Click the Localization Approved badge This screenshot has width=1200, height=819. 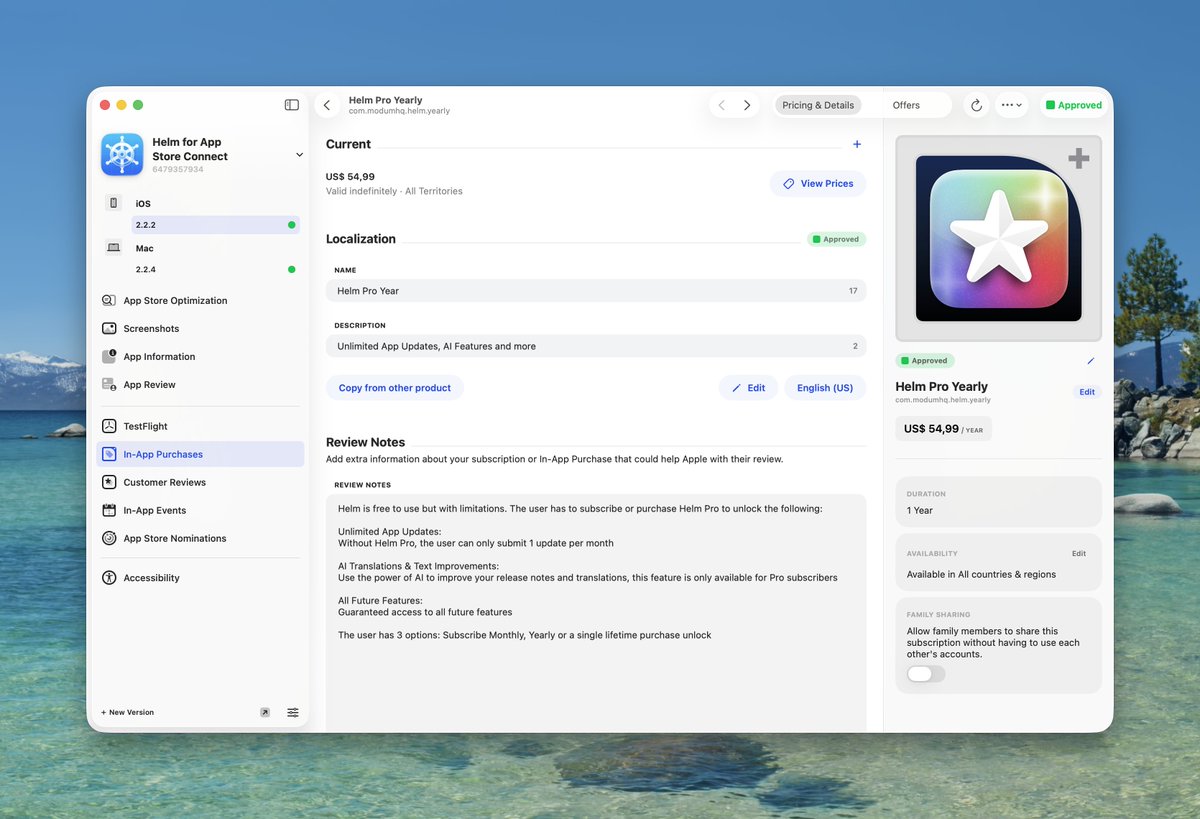coord(837,239)
